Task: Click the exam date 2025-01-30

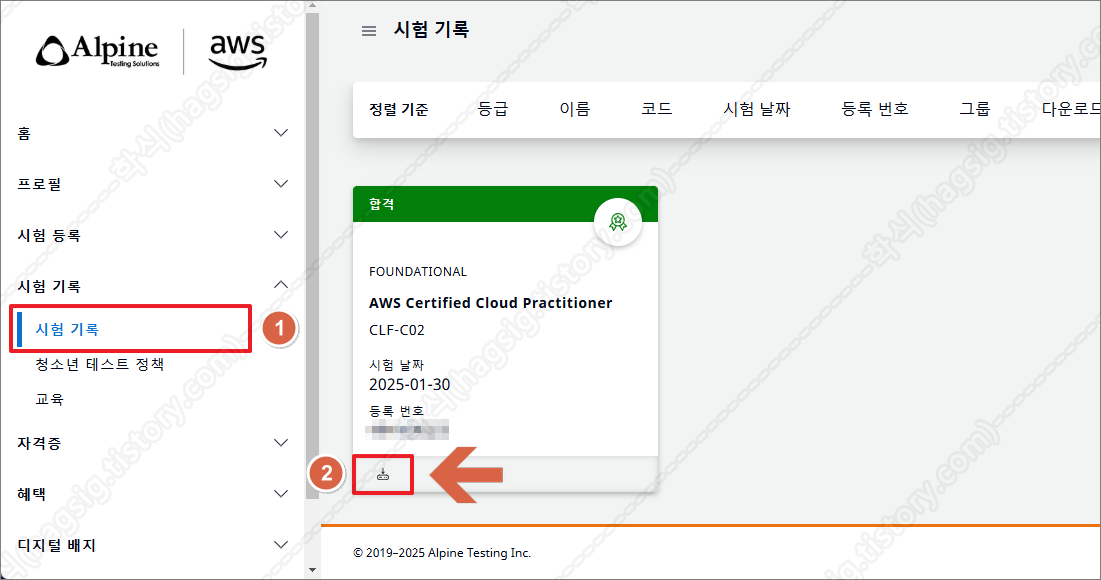Action: pyautogui.click(x=409, y=385)
